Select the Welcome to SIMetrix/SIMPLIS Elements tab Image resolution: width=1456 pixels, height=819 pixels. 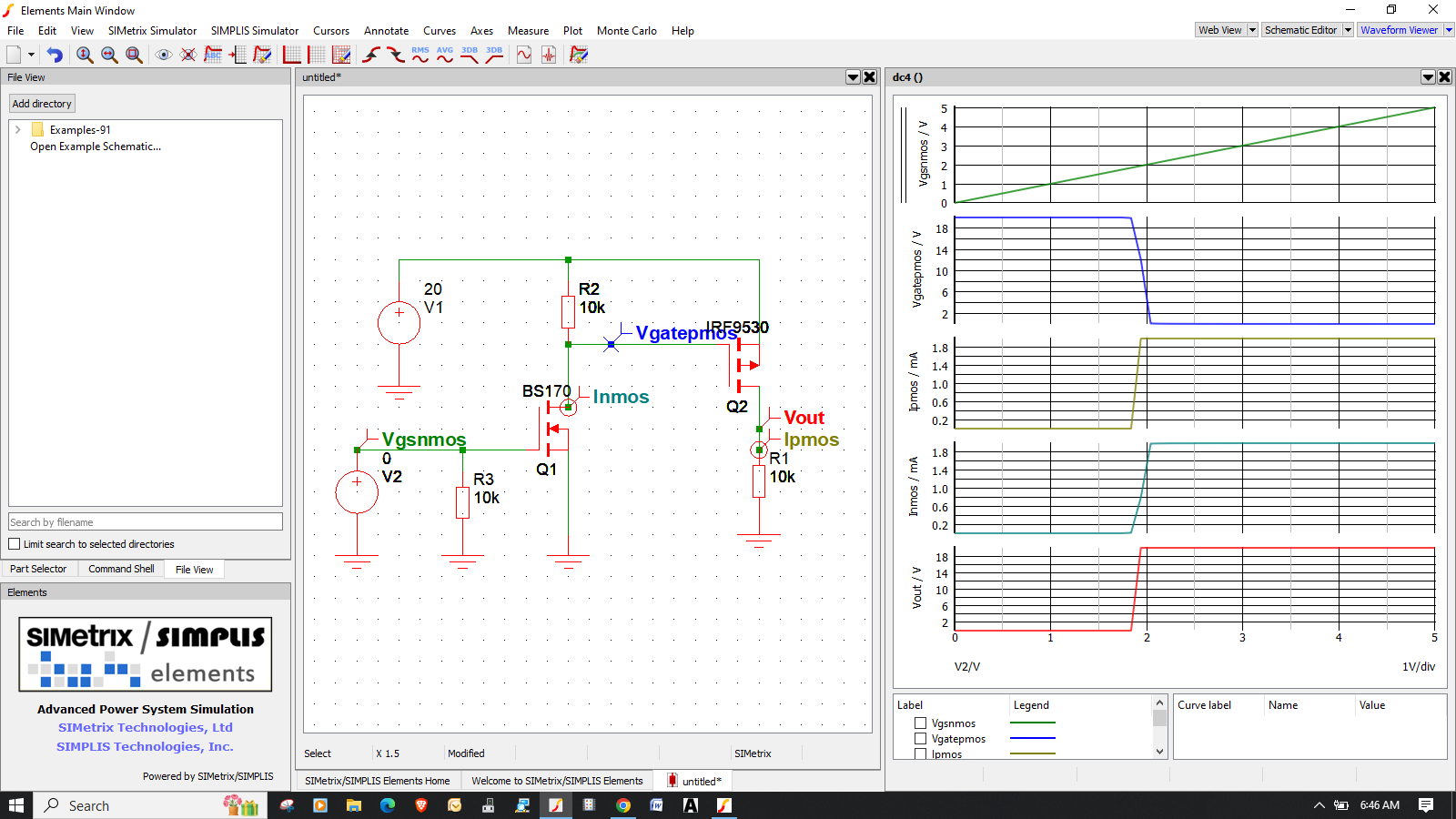click(x=557, y=781)
